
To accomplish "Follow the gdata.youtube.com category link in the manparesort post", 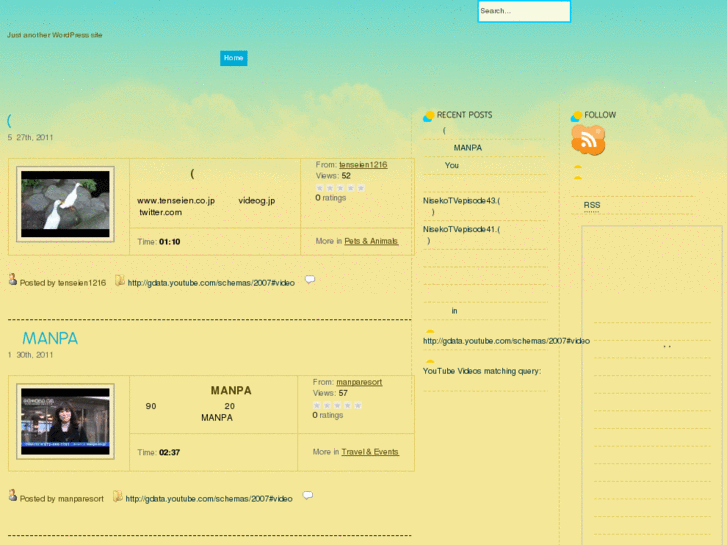I will tap(209, 499).
